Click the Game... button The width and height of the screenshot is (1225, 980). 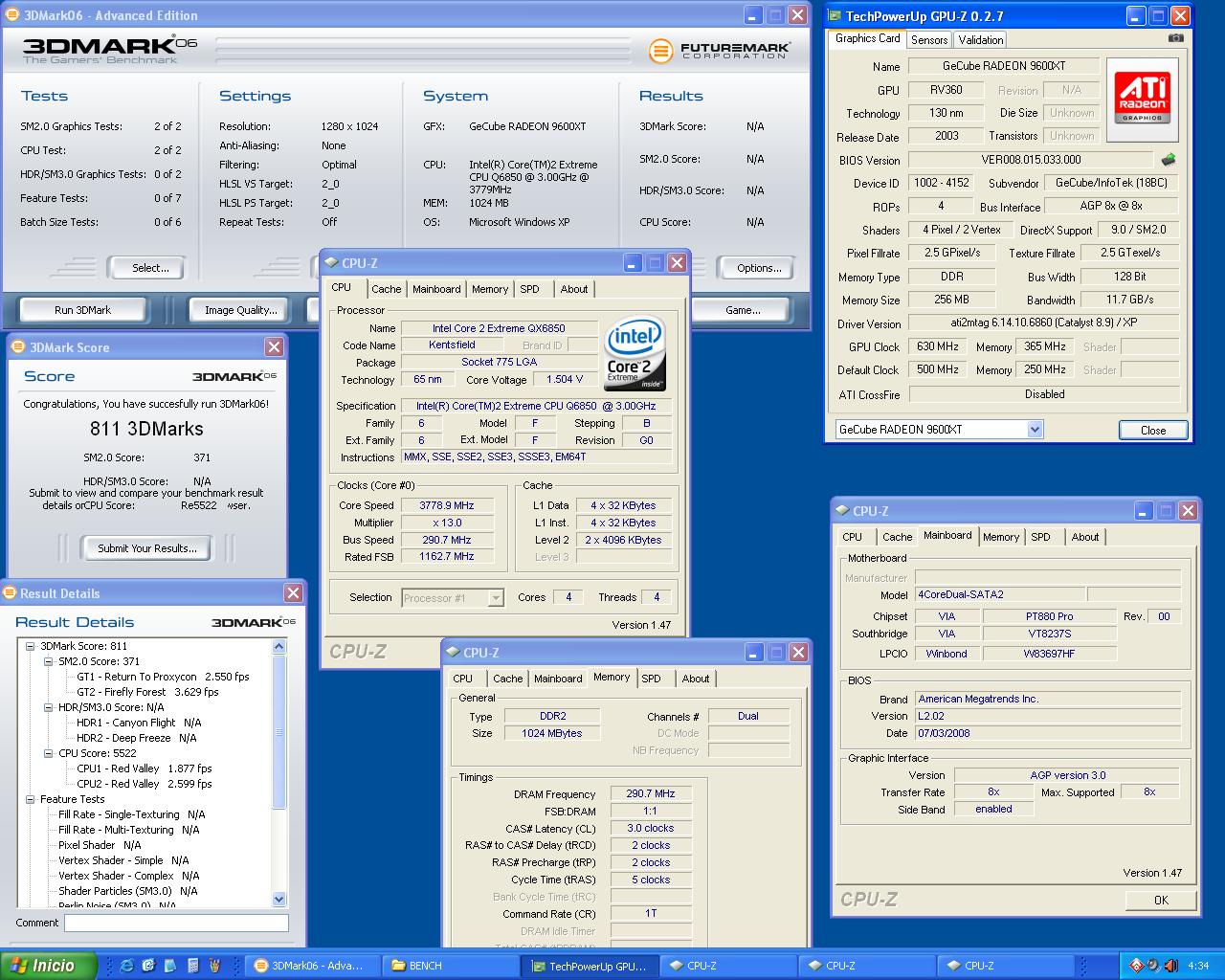tap(743, 310)
